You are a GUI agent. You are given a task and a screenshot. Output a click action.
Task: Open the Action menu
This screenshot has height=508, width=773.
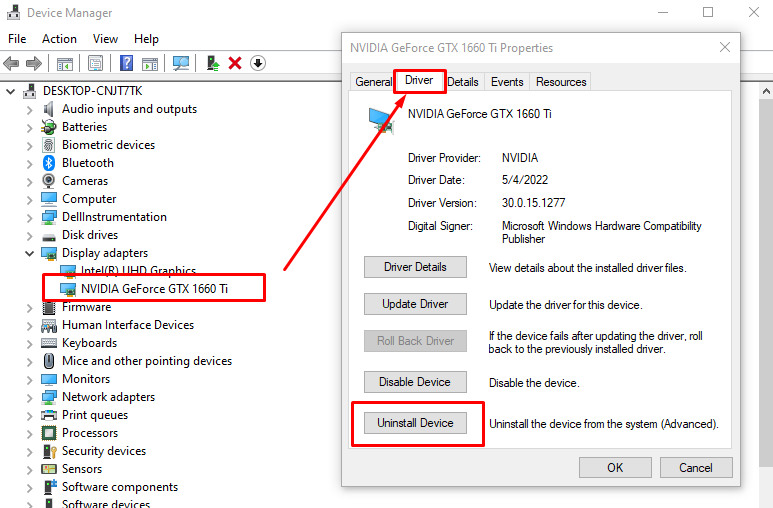click(x=59, y=39)
